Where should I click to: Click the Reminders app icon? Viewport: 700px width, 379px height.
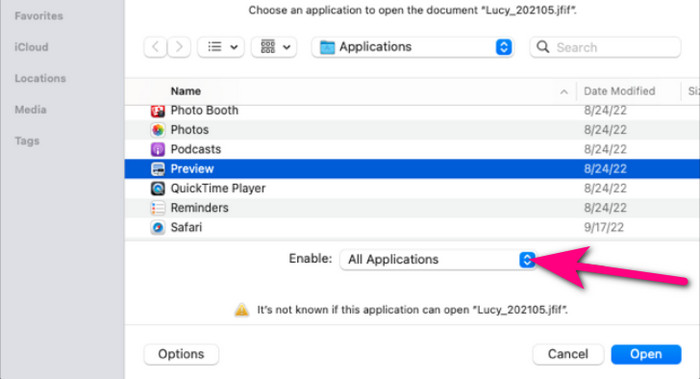(x=158, y=208)
